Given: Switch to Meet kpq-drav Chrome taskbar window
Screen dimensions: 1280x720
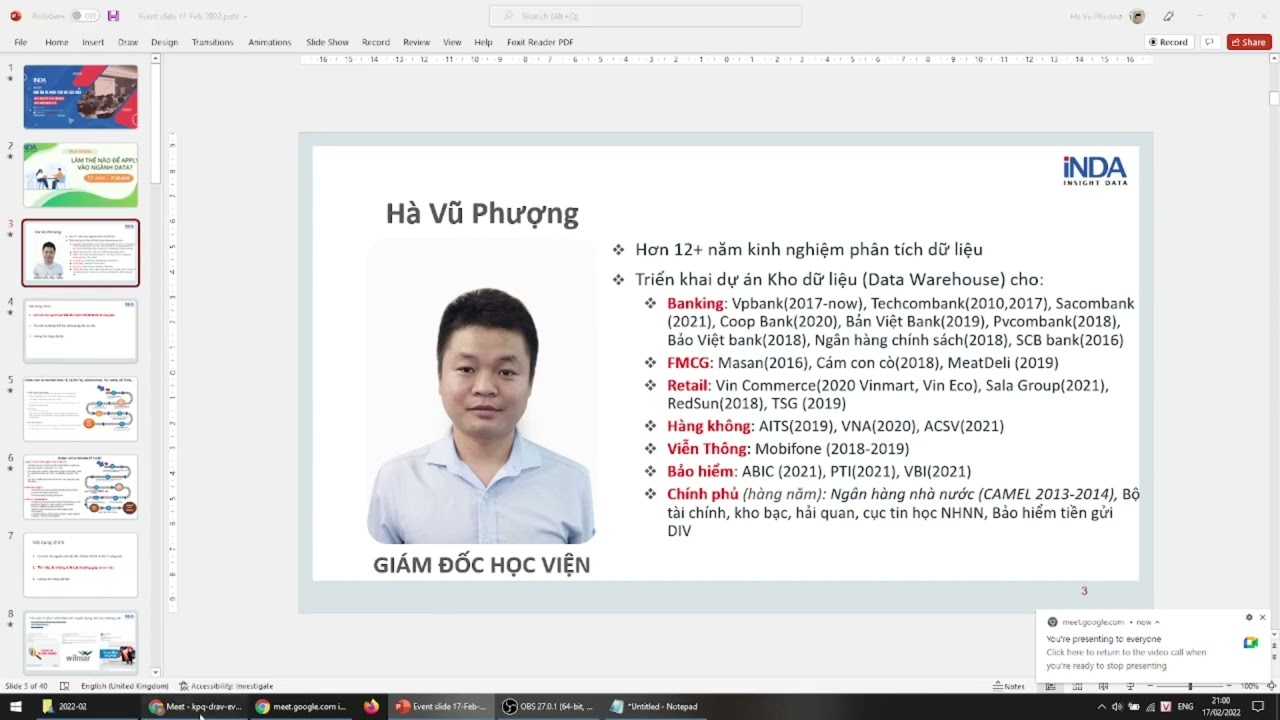Looking at the screenshot, I should [196, 706].
